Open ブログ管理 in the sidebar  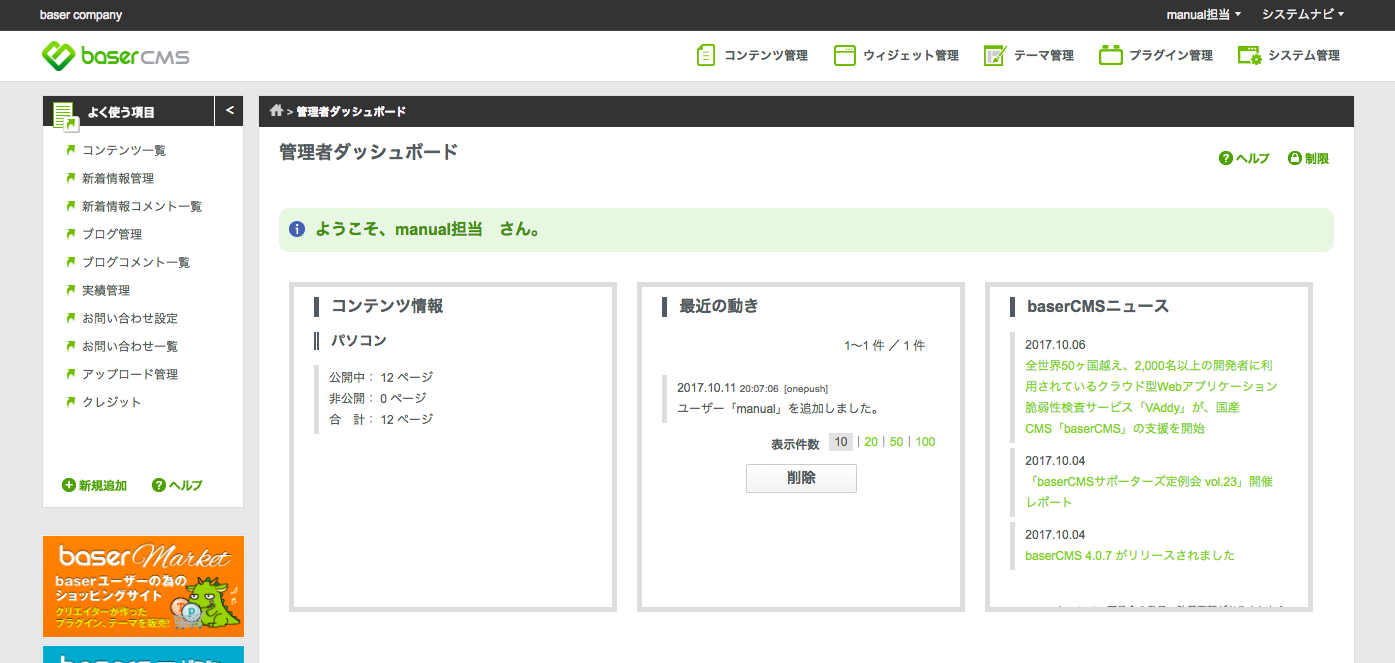coord(112,235)
